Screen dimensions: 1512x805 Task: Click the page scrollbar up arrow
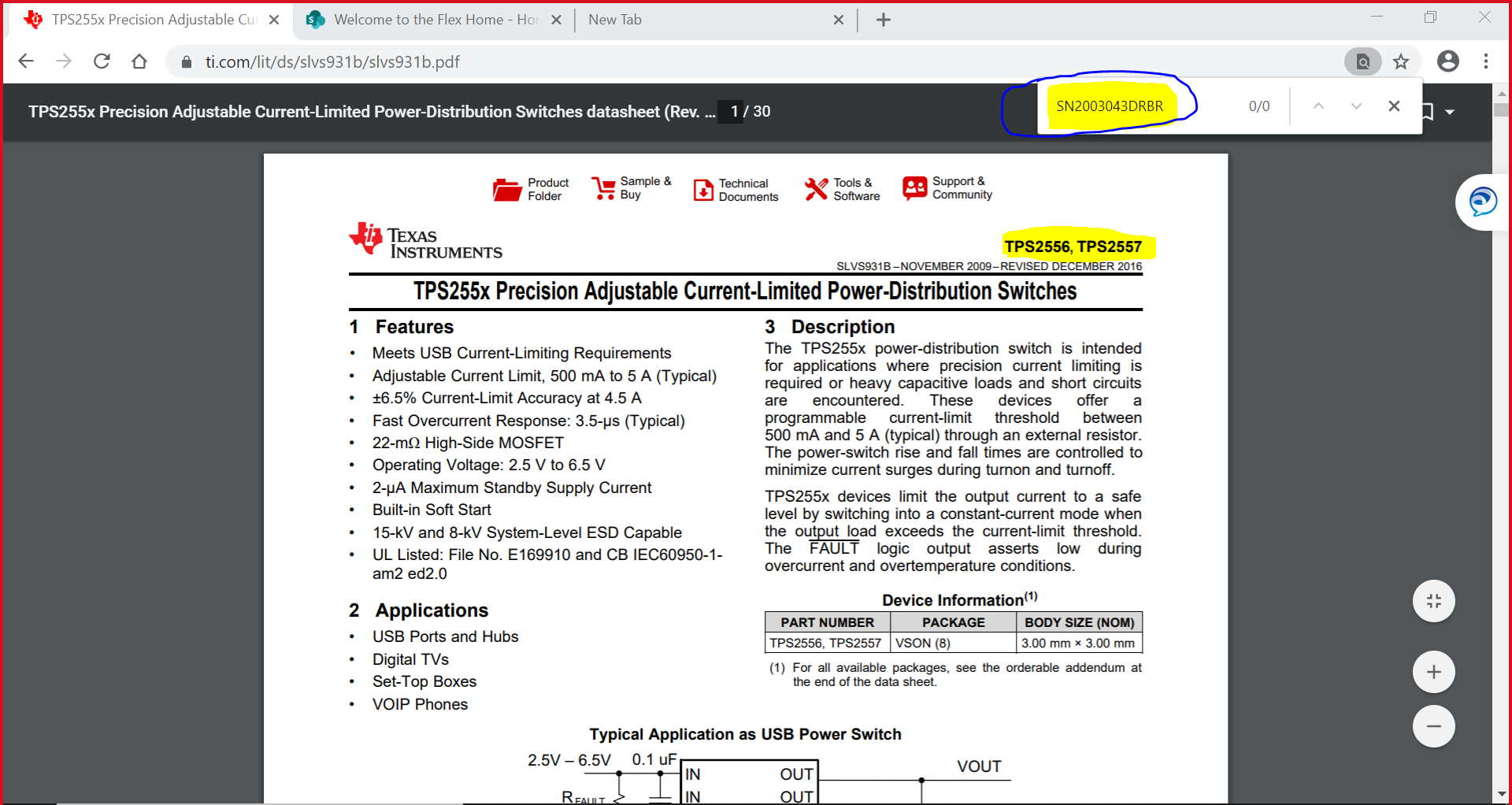click(x=1502, y=92)
